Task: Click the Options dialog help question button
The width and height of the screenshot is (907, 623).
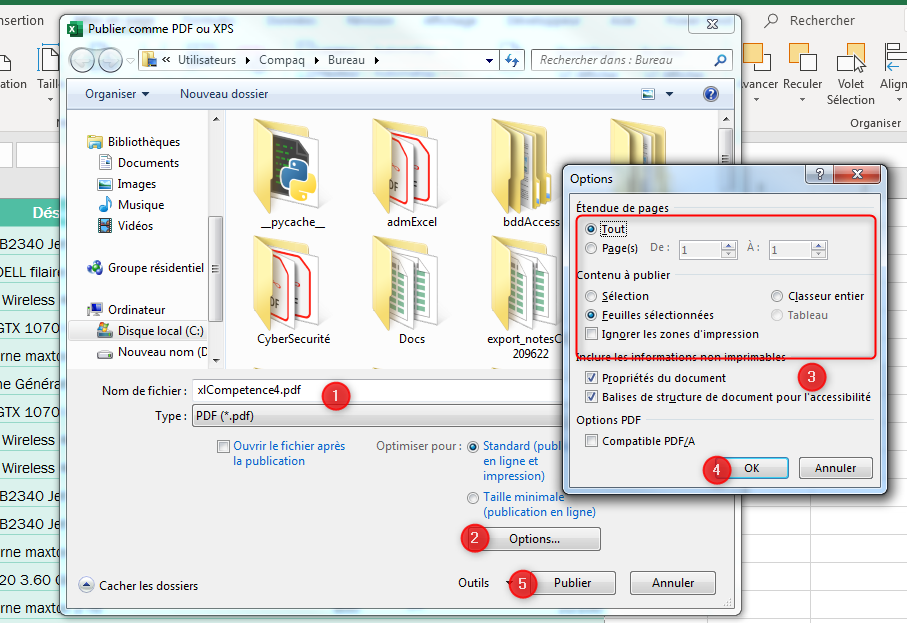Action: coord(820,174)
